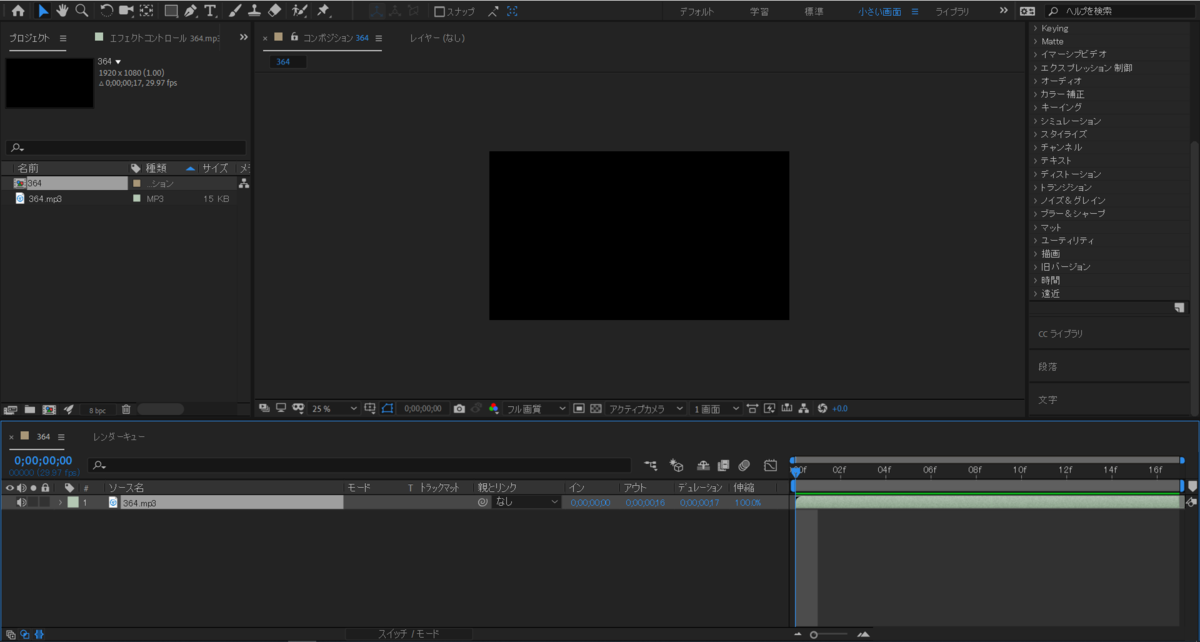Viewport: 1200px width, 642px height.
Task: Select the Rotation tool
Action: 106,11
